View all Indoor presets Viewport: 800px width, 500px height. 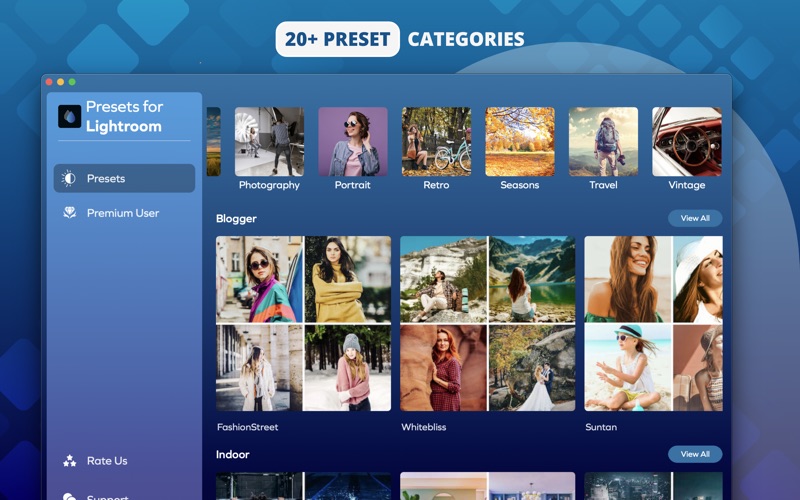tap(695, 454)
